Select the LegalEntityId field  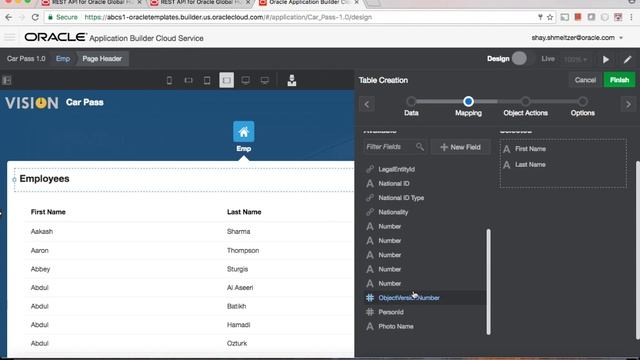click(396, 169)
